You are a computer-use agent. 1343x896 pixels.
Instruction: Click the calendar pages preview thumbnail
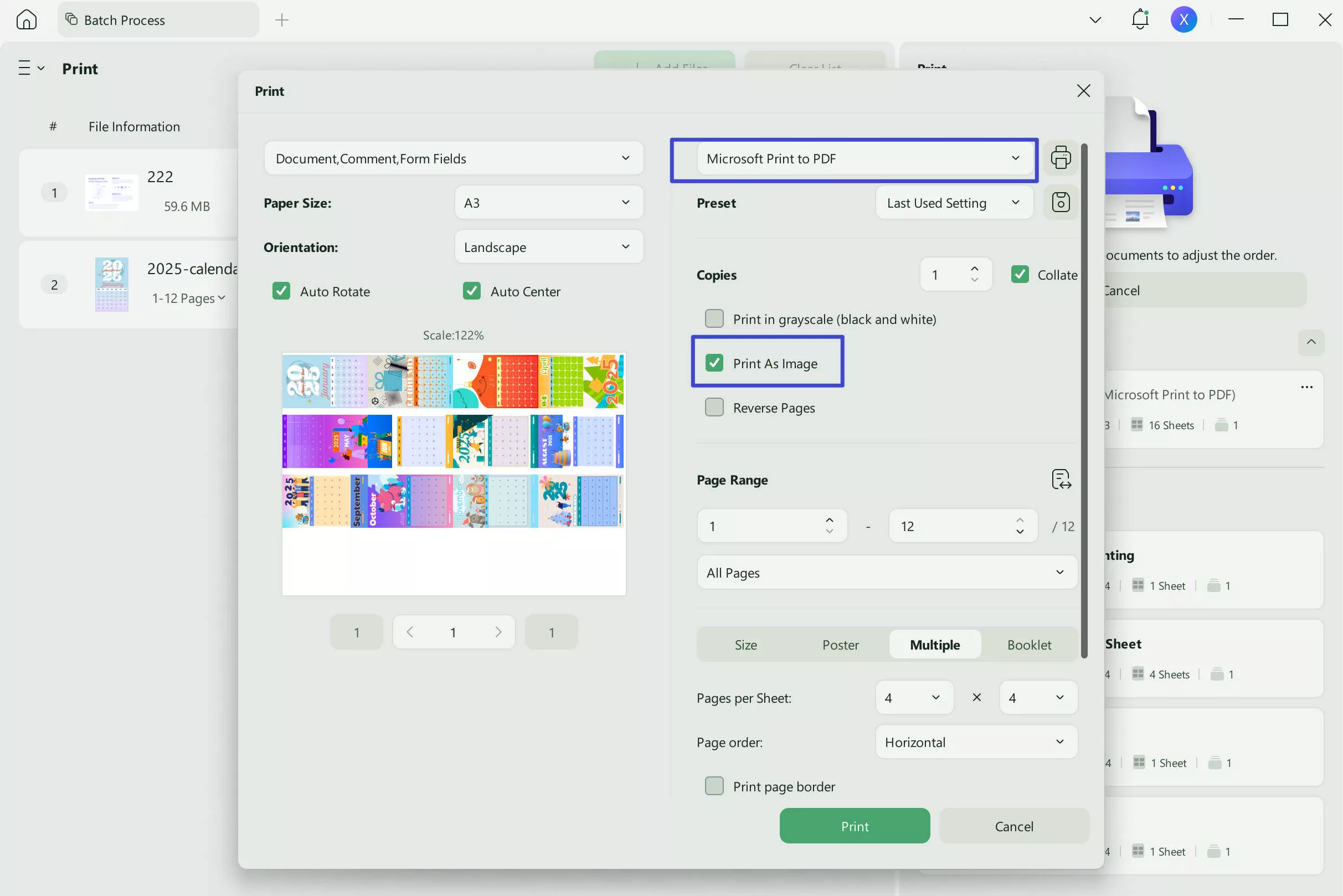[453, 440]
